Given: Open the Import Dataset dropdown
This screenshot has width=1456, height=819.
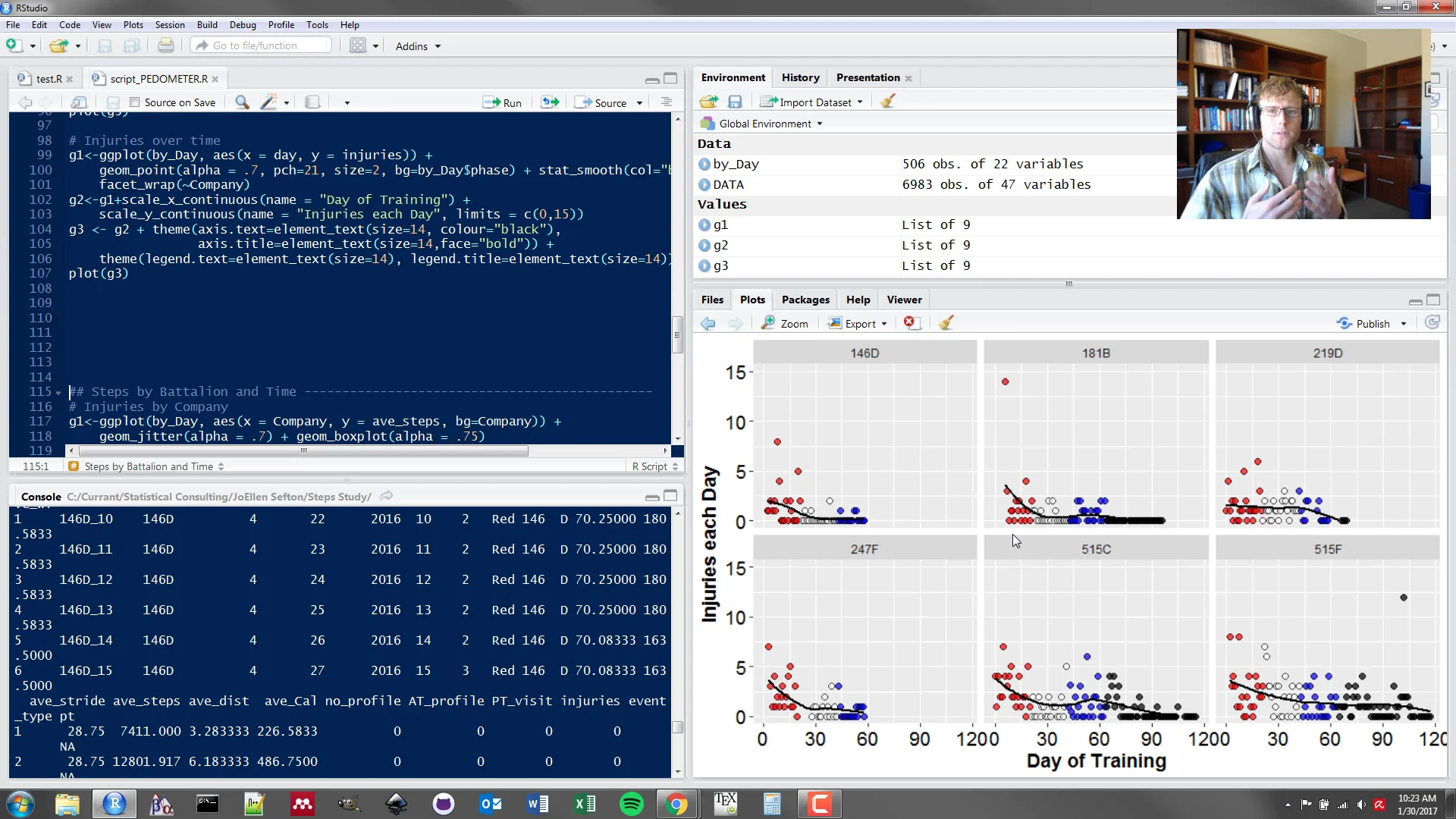Looking at the screenshot, I should (x=812, y=102).
